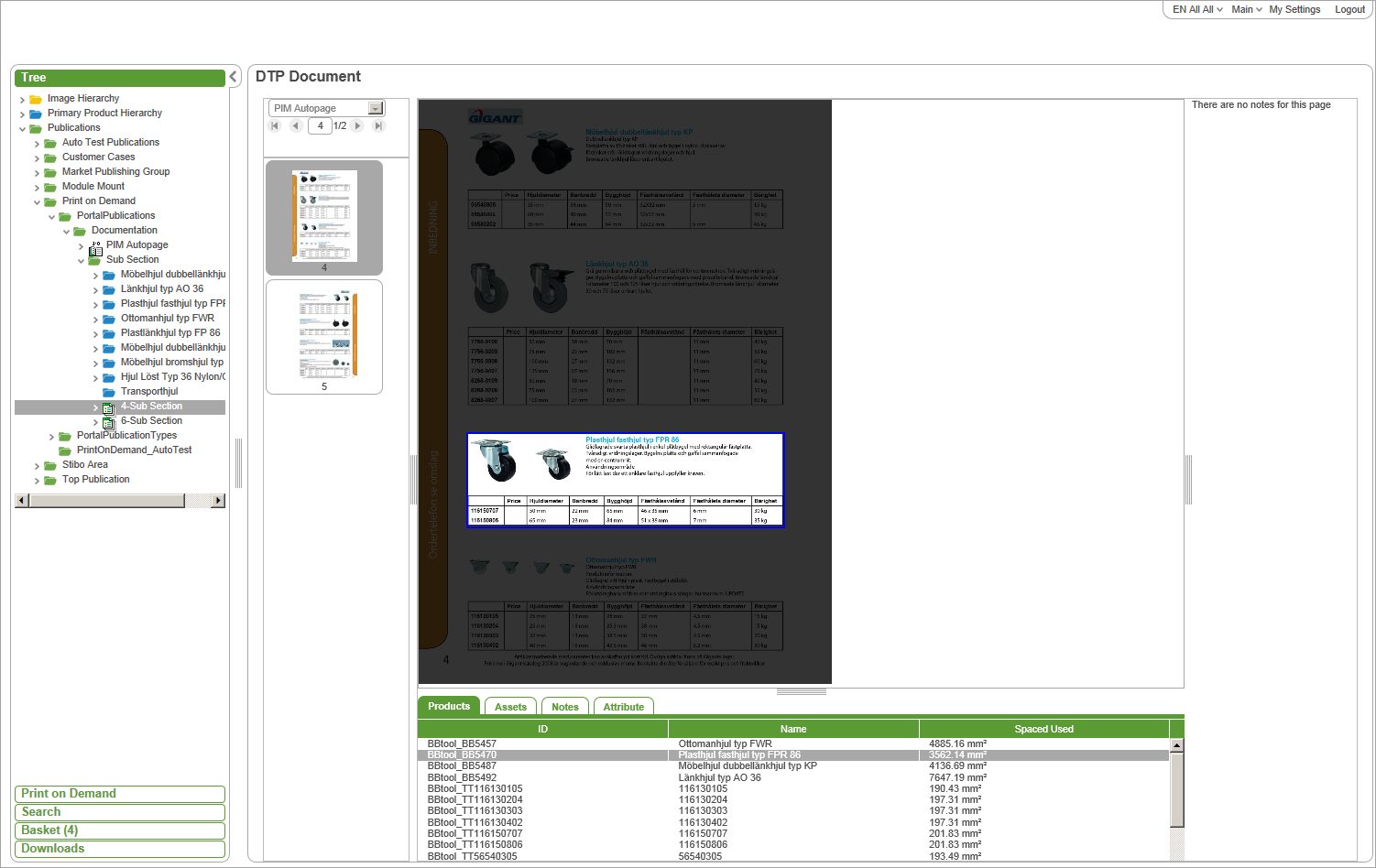Collapse the Tree panel with arrow icon
1376x868 pixels.
tap(234, 78)
